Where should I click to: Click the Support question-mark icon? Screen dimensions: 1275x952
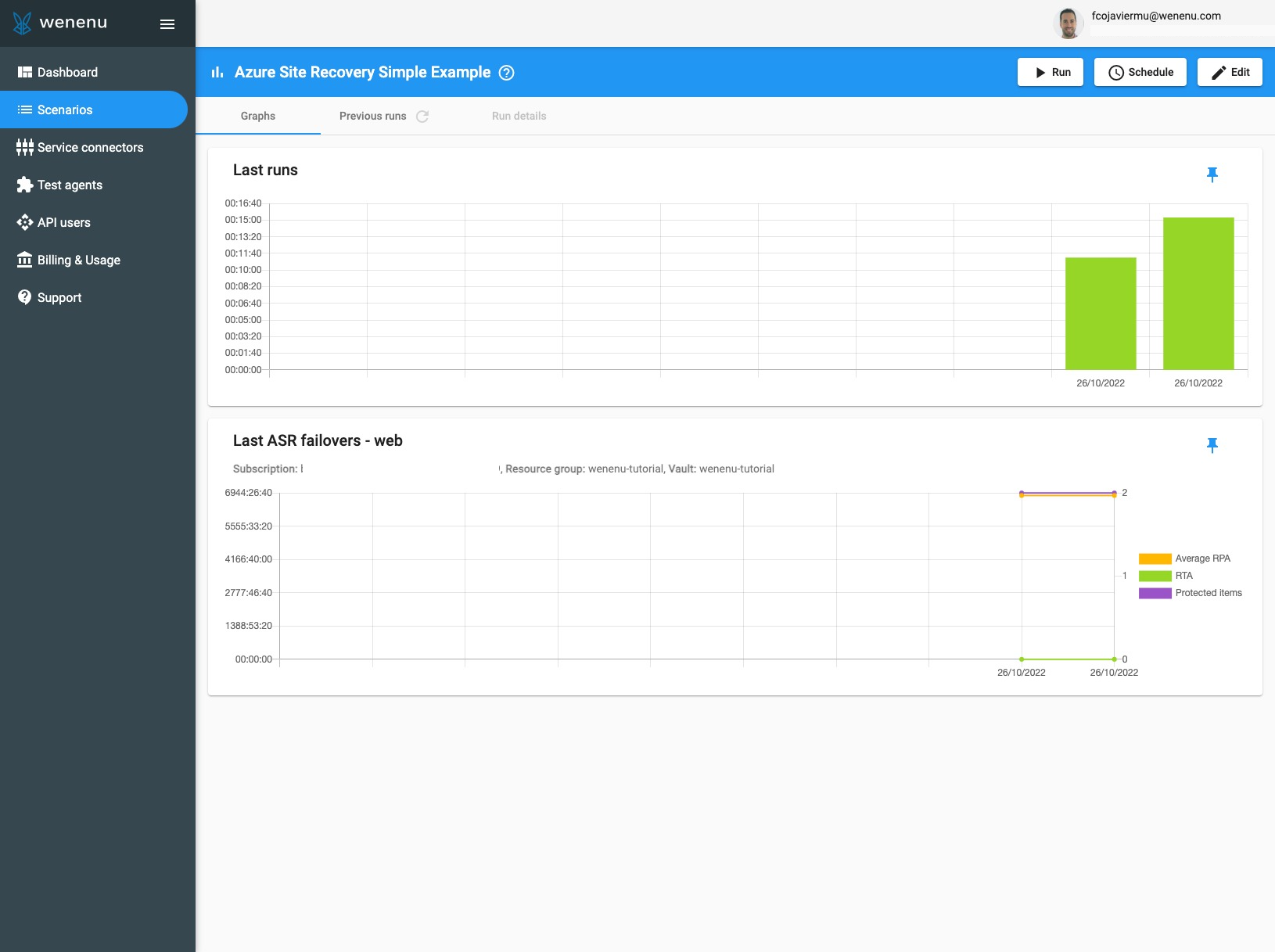click(25, 297)
